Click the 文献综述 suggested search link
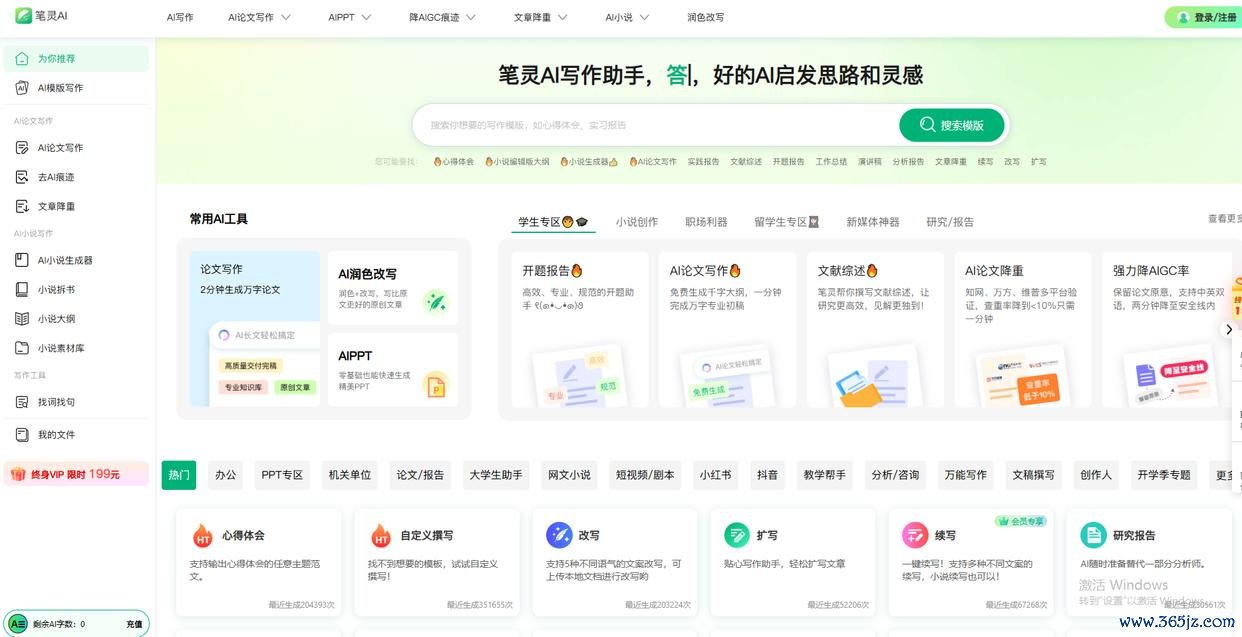 (x=746, y=161)
